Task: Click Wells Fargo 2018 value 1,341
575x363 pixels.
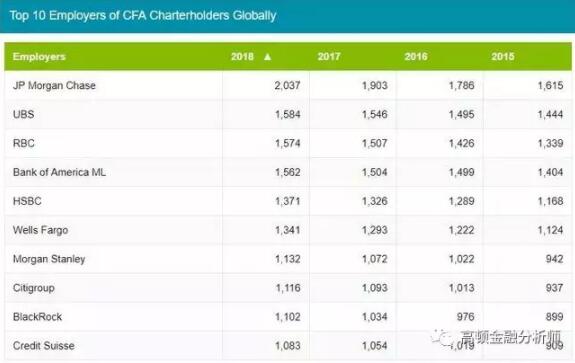Action: [288, 230]
